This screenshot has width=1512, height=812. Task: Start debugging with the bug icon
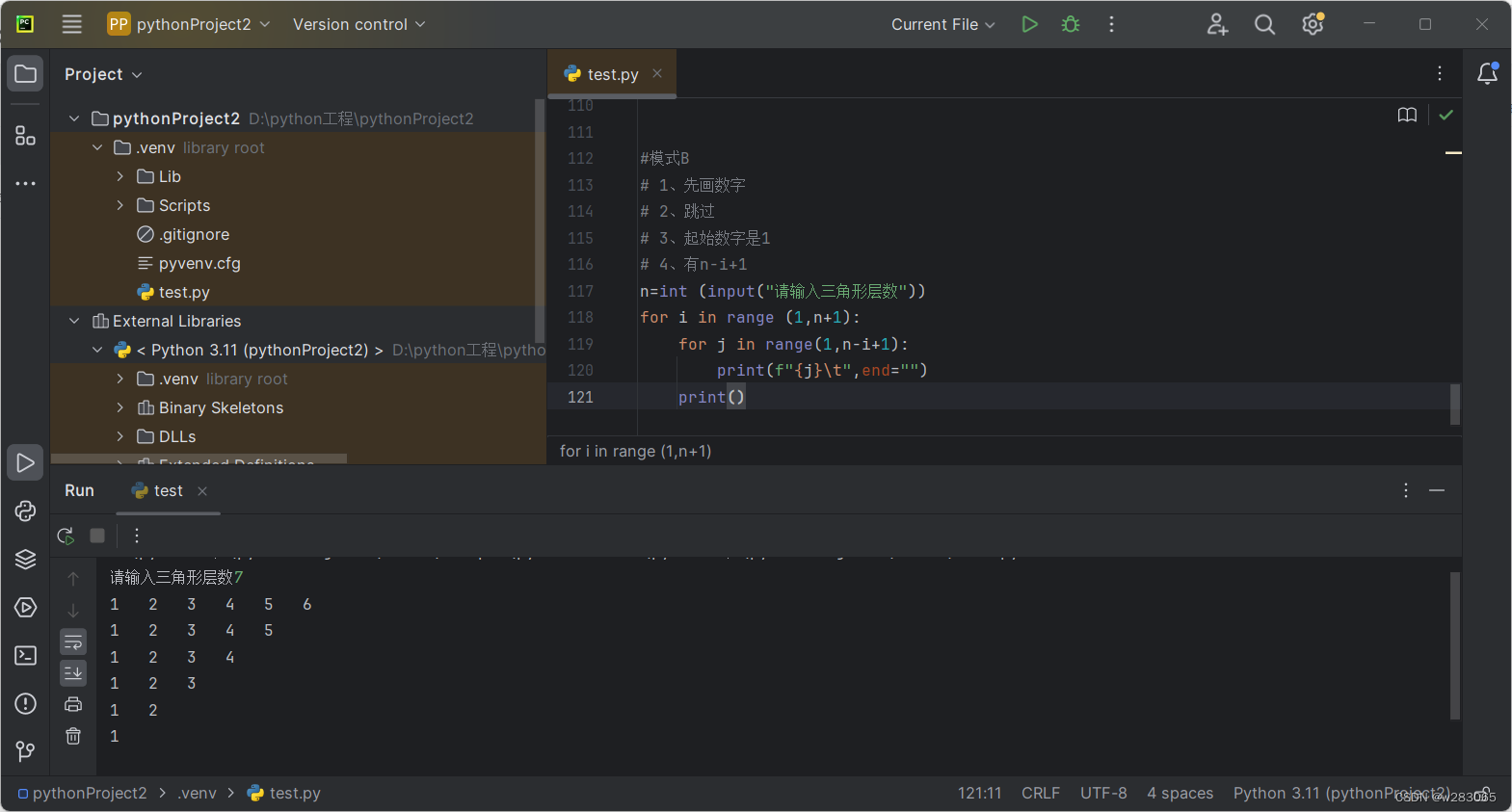(x=1071, y=24)
